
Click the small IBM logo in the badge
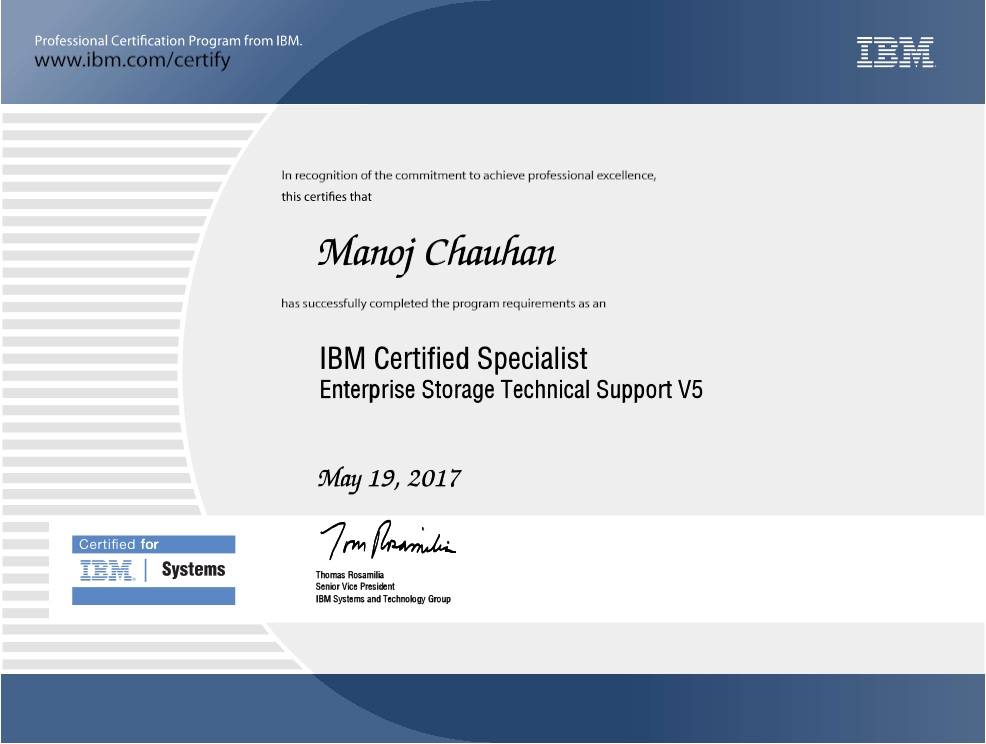point(107,570)
